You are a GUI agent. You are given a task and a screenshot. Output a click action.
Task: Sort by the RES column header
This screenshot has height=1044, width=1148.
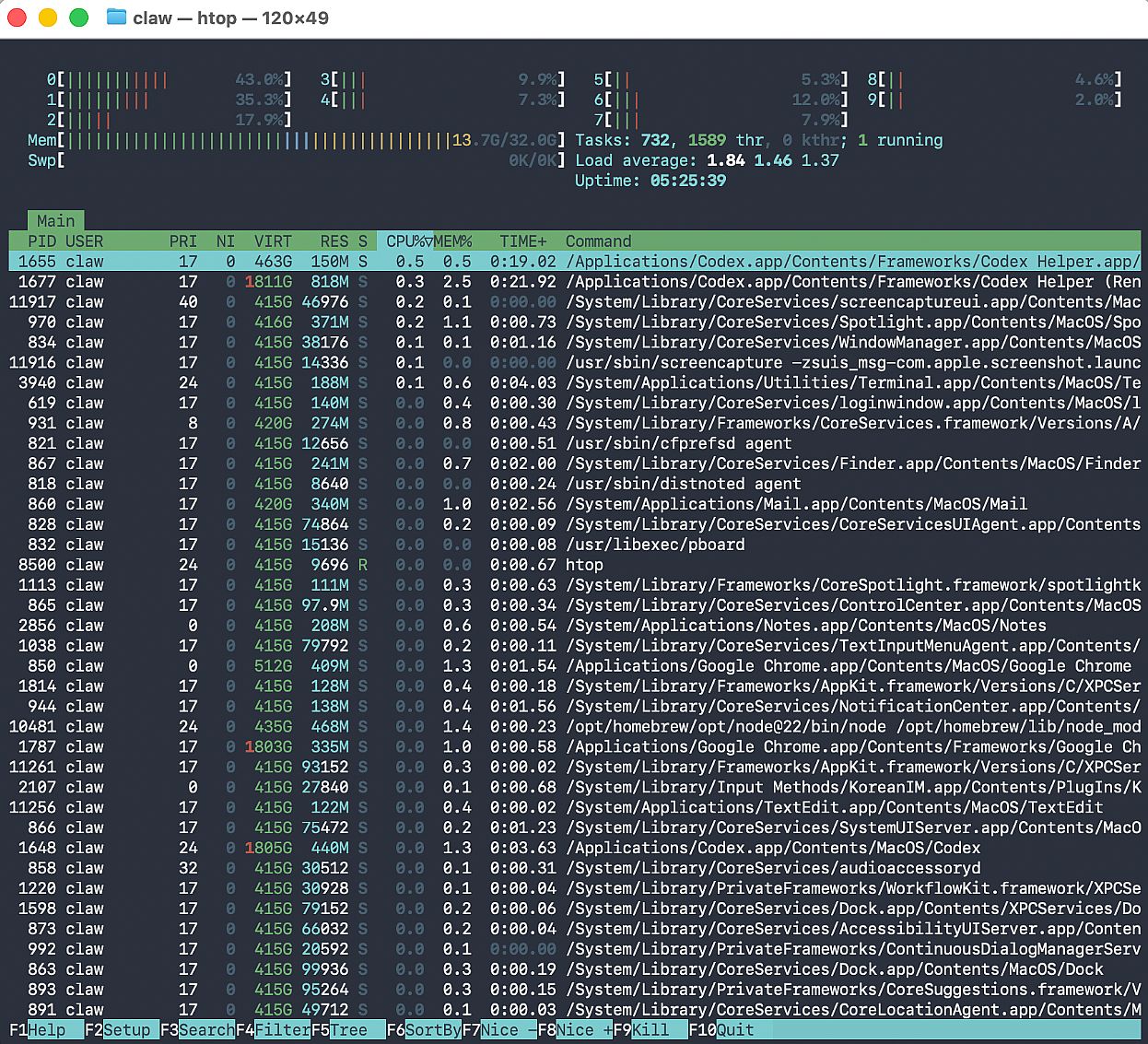(334, 241)
